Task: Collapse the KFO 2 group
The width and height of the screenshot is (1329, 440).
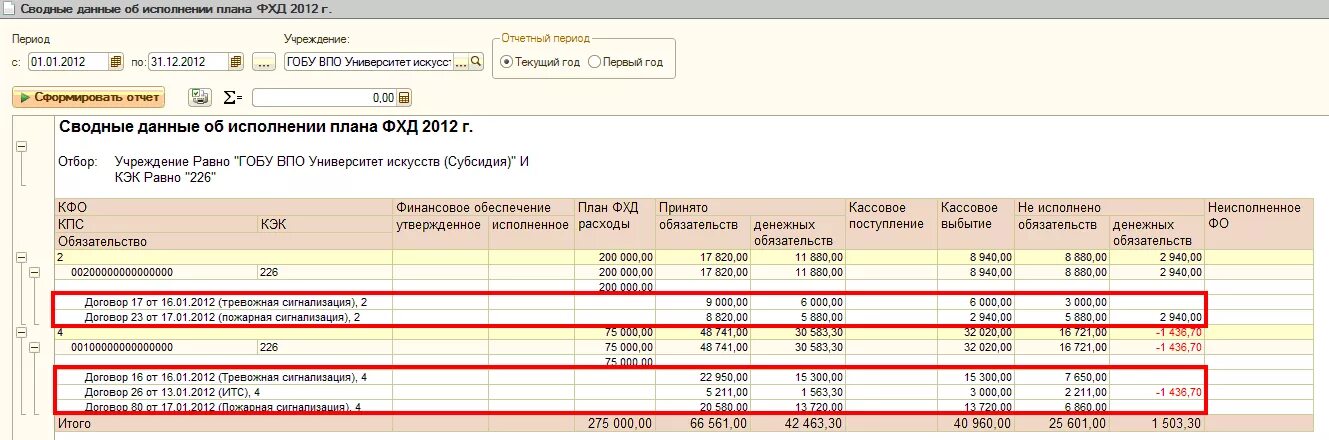Action: 21,257
